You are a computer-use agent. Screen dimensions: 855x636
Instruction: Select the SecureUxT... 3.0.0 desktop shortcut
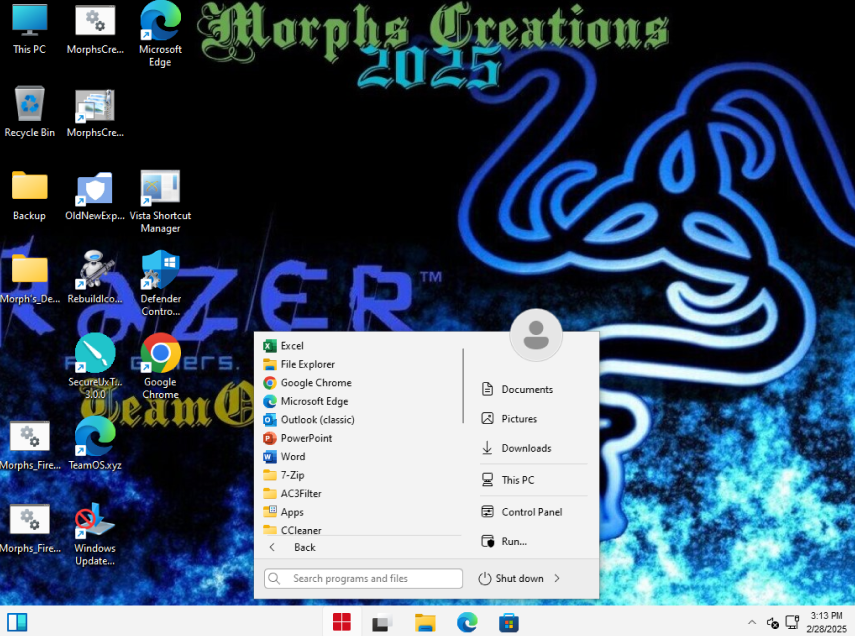[95, 367]
